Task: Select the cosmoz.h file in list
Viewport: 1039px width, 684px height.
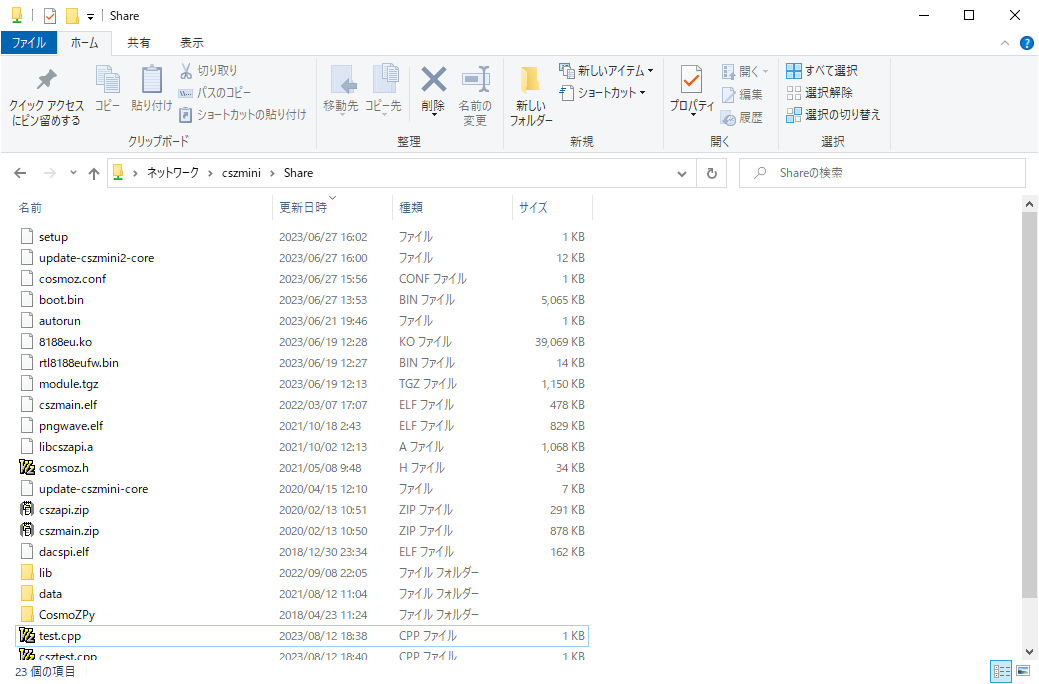Action: pyautogui.click(x=64, y=468)
